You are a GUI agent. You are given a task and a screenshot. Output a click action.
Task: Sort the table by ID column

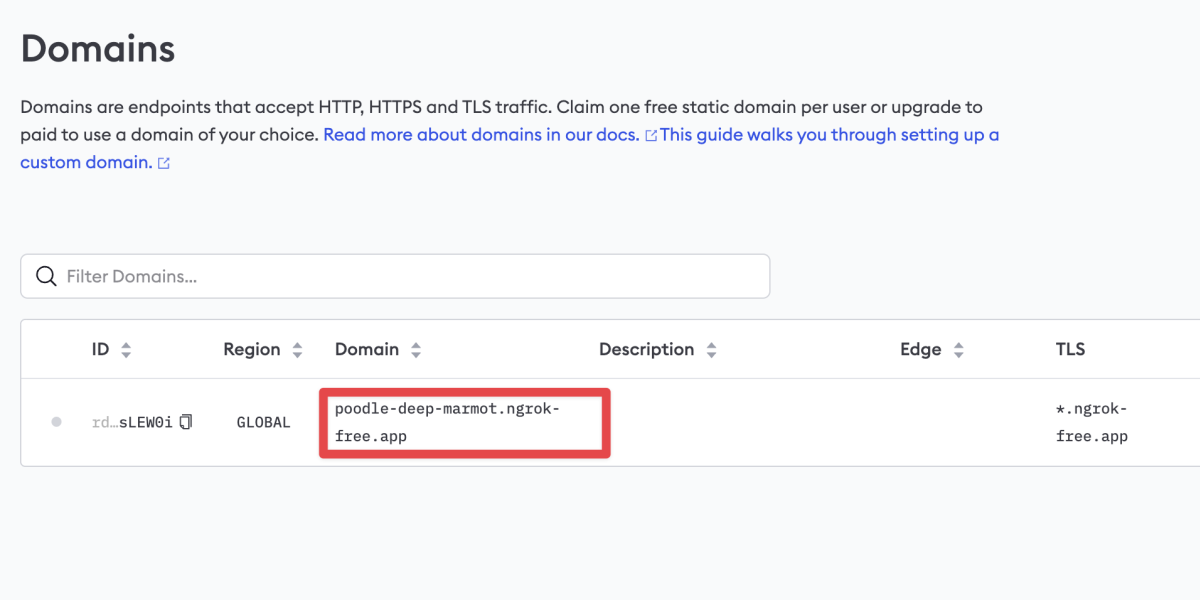(126, 350)
